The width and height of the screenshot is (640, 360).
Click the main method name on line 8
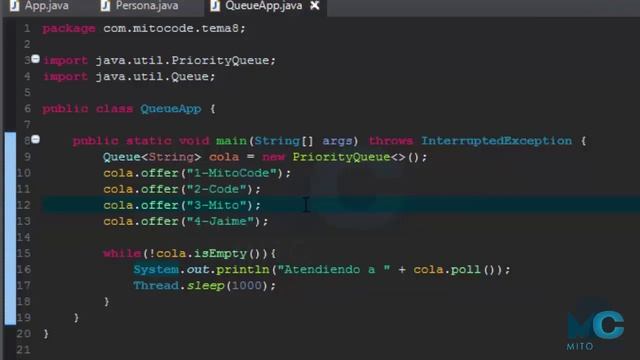pos(231,141)
